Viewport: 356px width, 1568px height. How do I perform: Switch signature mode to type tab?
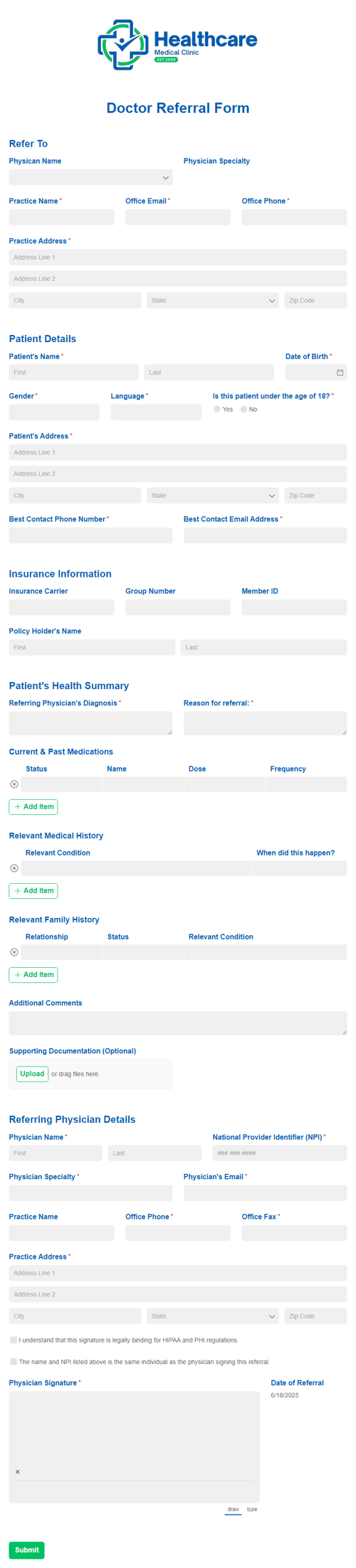252,1509
